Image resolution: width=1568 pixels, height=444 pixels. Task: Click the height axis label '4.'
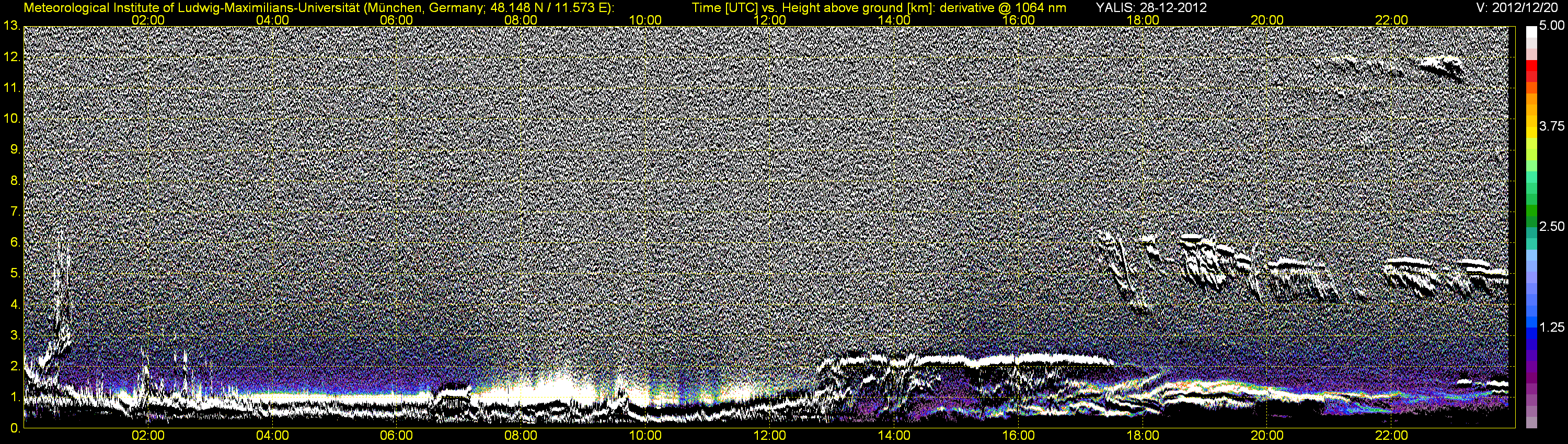(x=15, y=305)
